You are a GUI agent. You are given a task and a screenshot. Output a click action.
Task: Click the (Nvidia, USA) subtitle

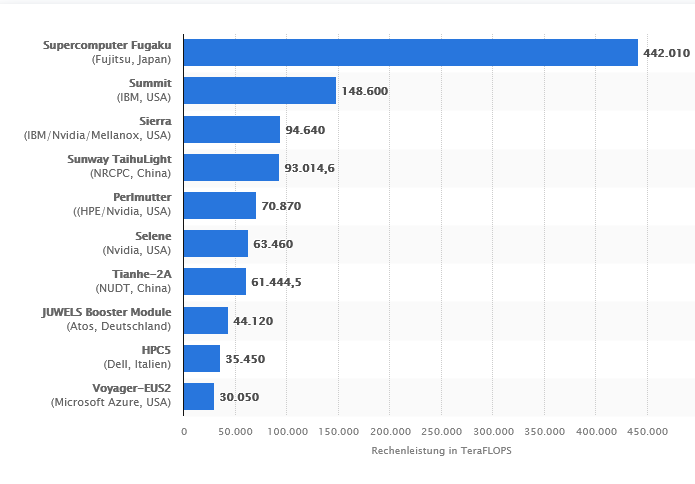pyautogui.click(x=137, y=250)
